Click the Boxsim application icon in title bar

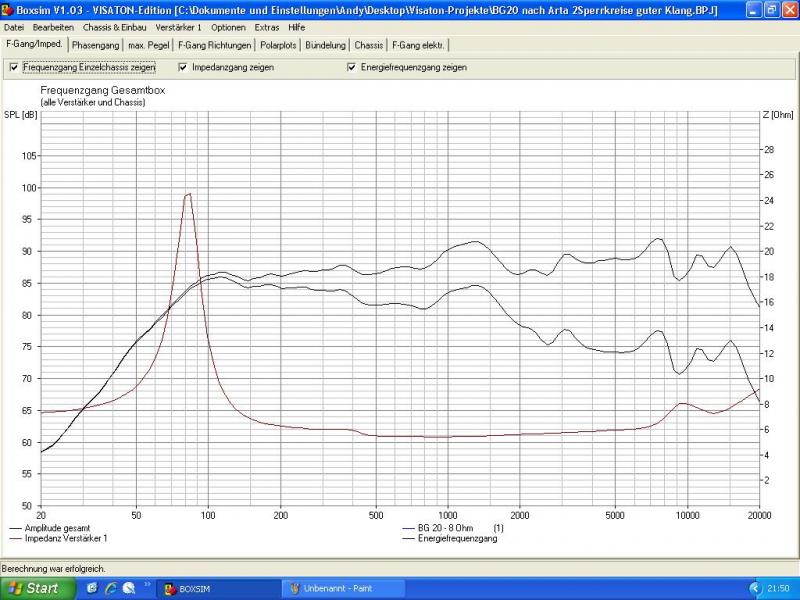(x=8, y=9)
